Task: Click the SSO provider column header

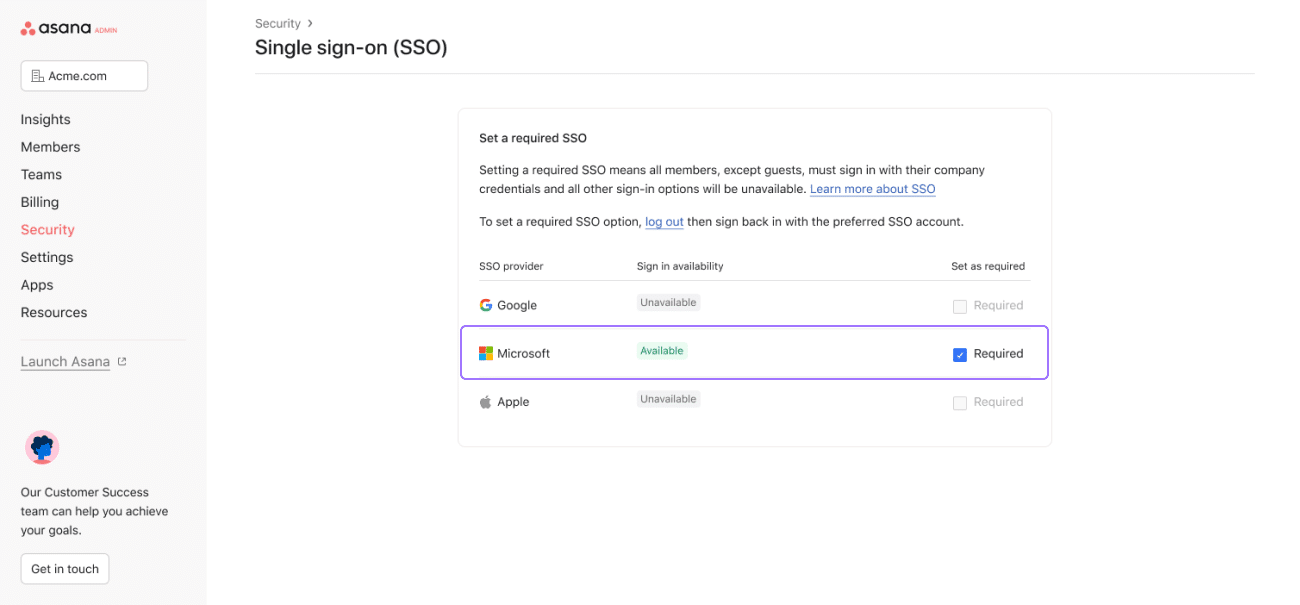Action: (511, 266)
